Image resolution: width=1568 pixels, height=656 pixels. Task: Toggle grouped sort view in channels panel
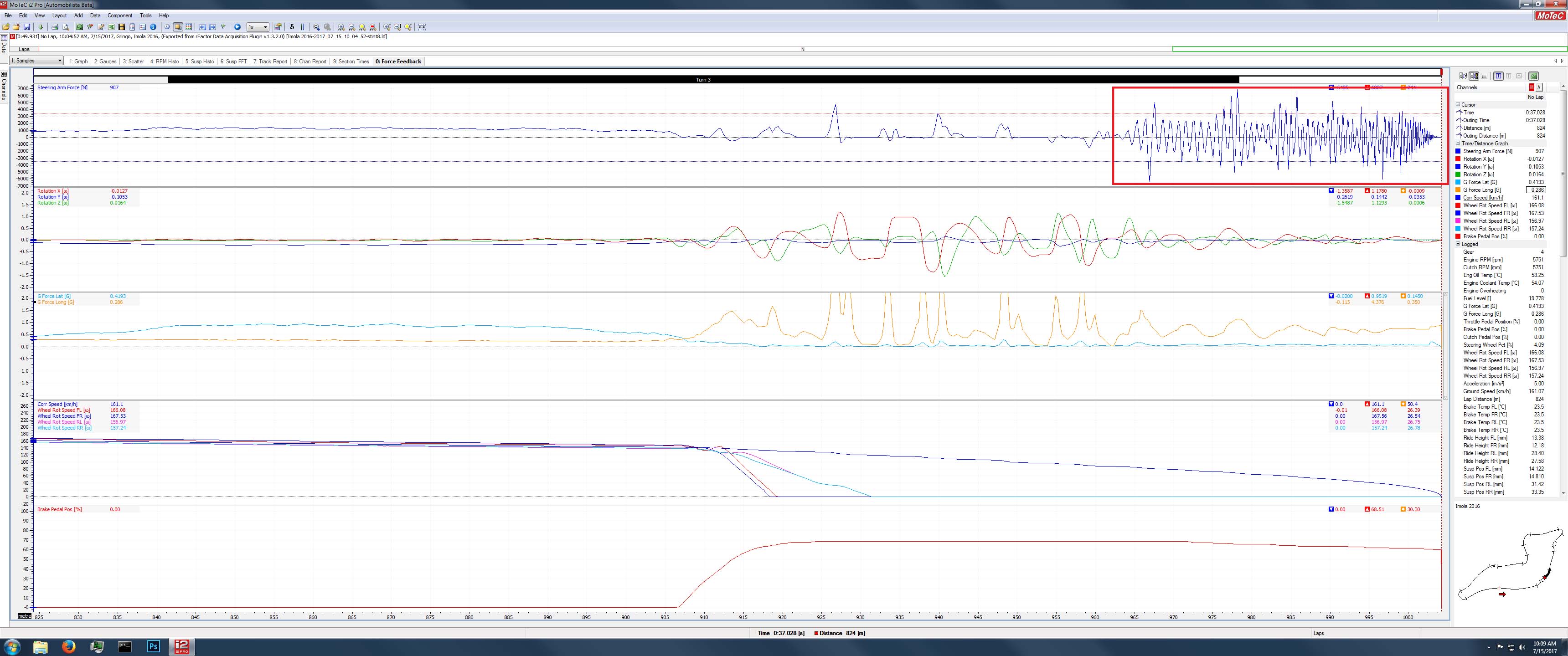[1474, 76]
